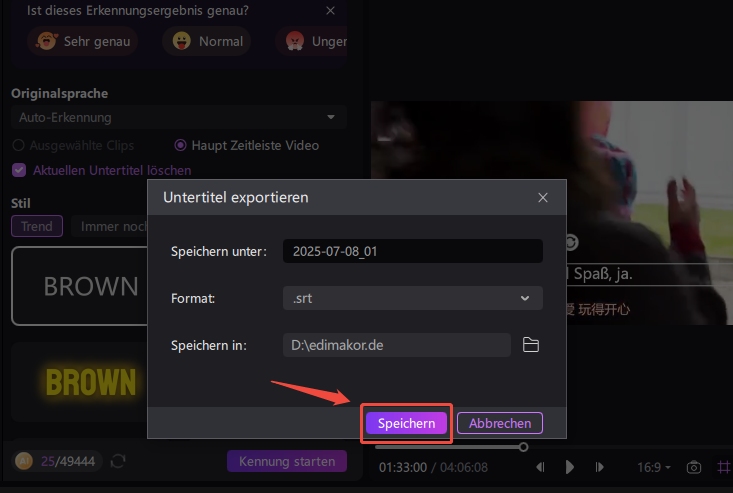Rate recognition as Ungenau
This screenshot has width=733, height=493.
coord(311,42)
